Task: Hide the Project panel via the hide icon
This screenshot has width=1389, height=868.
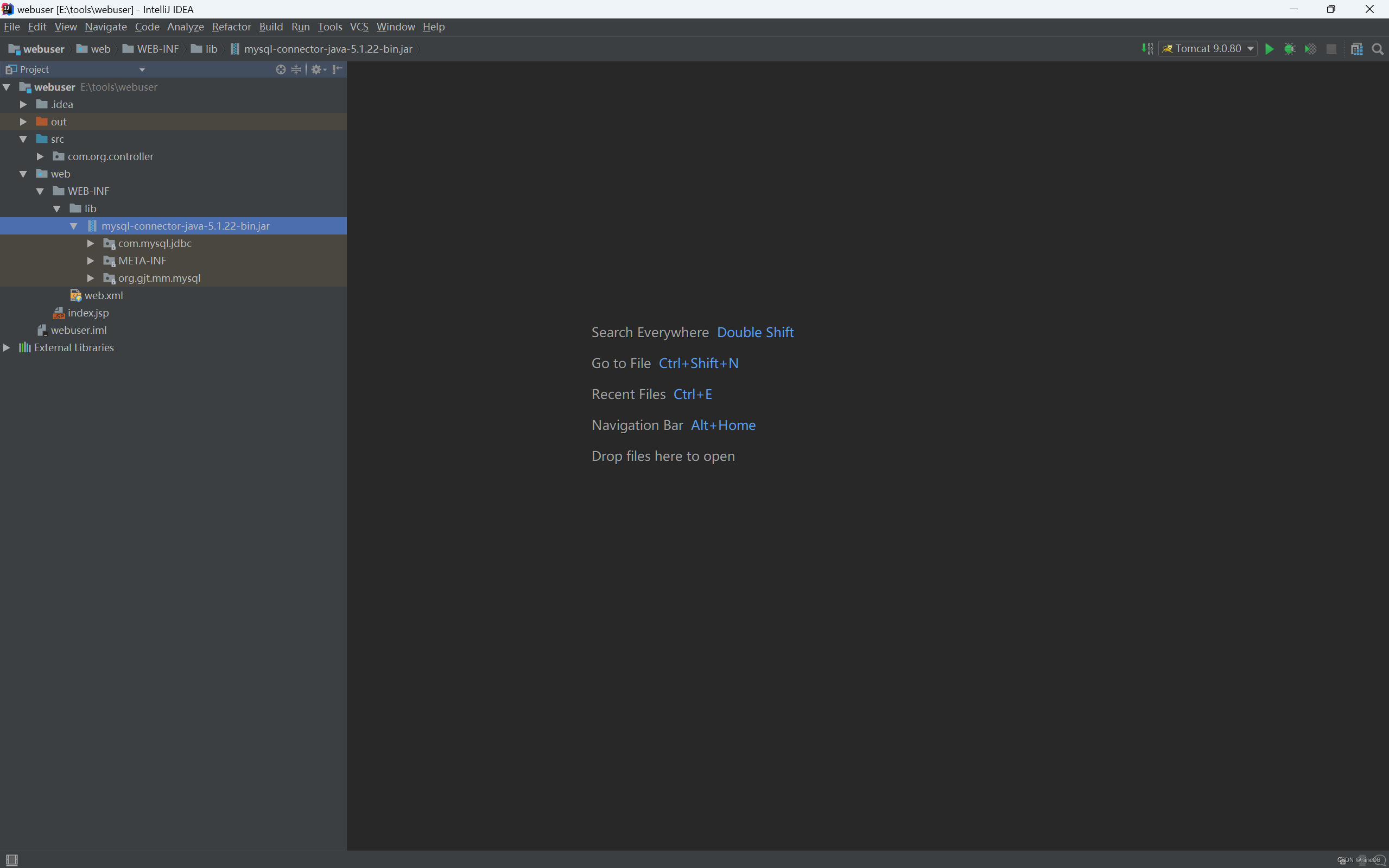Action: point(338,69)
